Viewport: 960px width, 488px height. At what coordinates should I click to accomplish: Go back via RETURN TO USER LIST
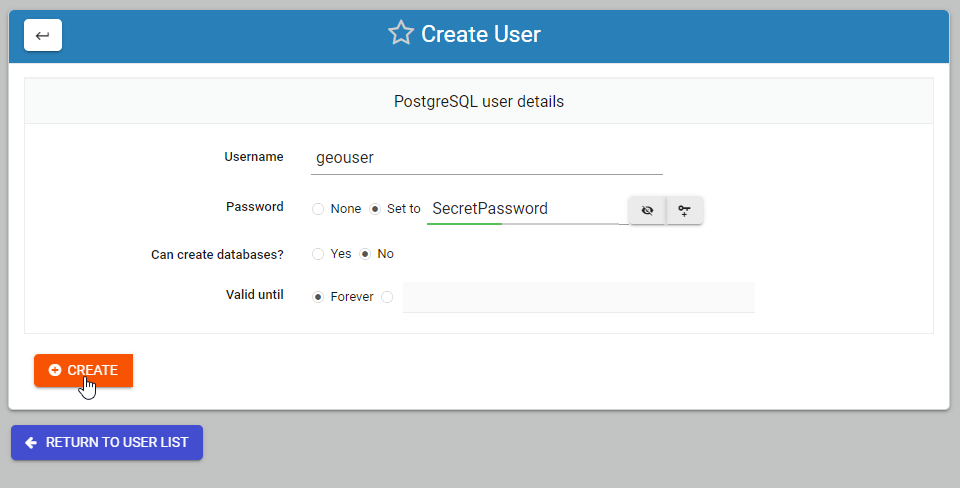point(107,442)
